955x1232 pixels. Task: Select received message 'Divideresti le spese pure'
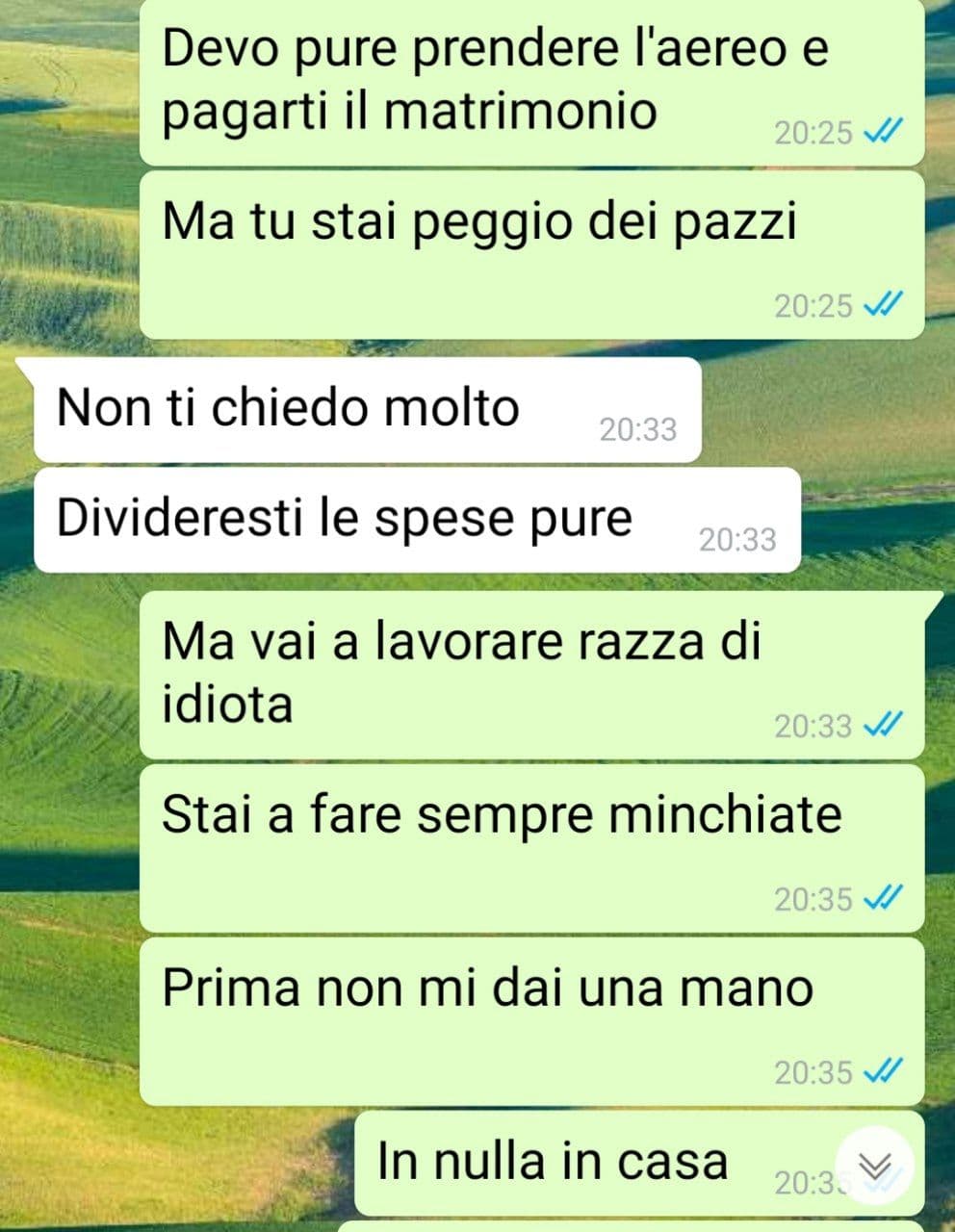[x=417, y=521]
